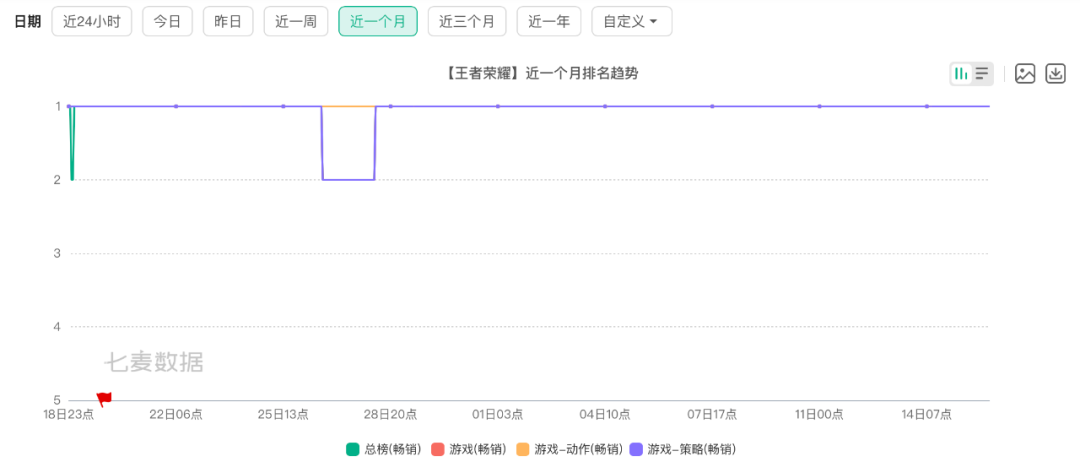1080x473 pixels.
Task: Click the purple data point at 22日06点
Action: tap(176, 106)
